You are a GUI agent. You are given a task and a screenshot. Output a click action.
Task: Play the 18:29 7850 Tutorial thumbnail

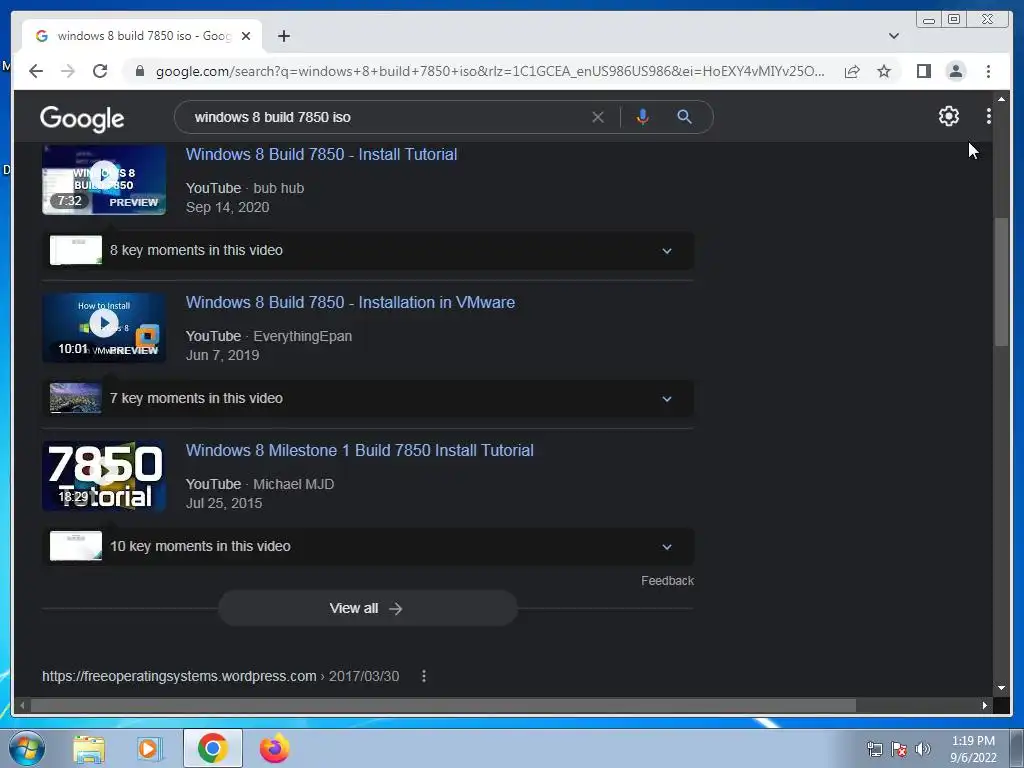coord(104,475)
